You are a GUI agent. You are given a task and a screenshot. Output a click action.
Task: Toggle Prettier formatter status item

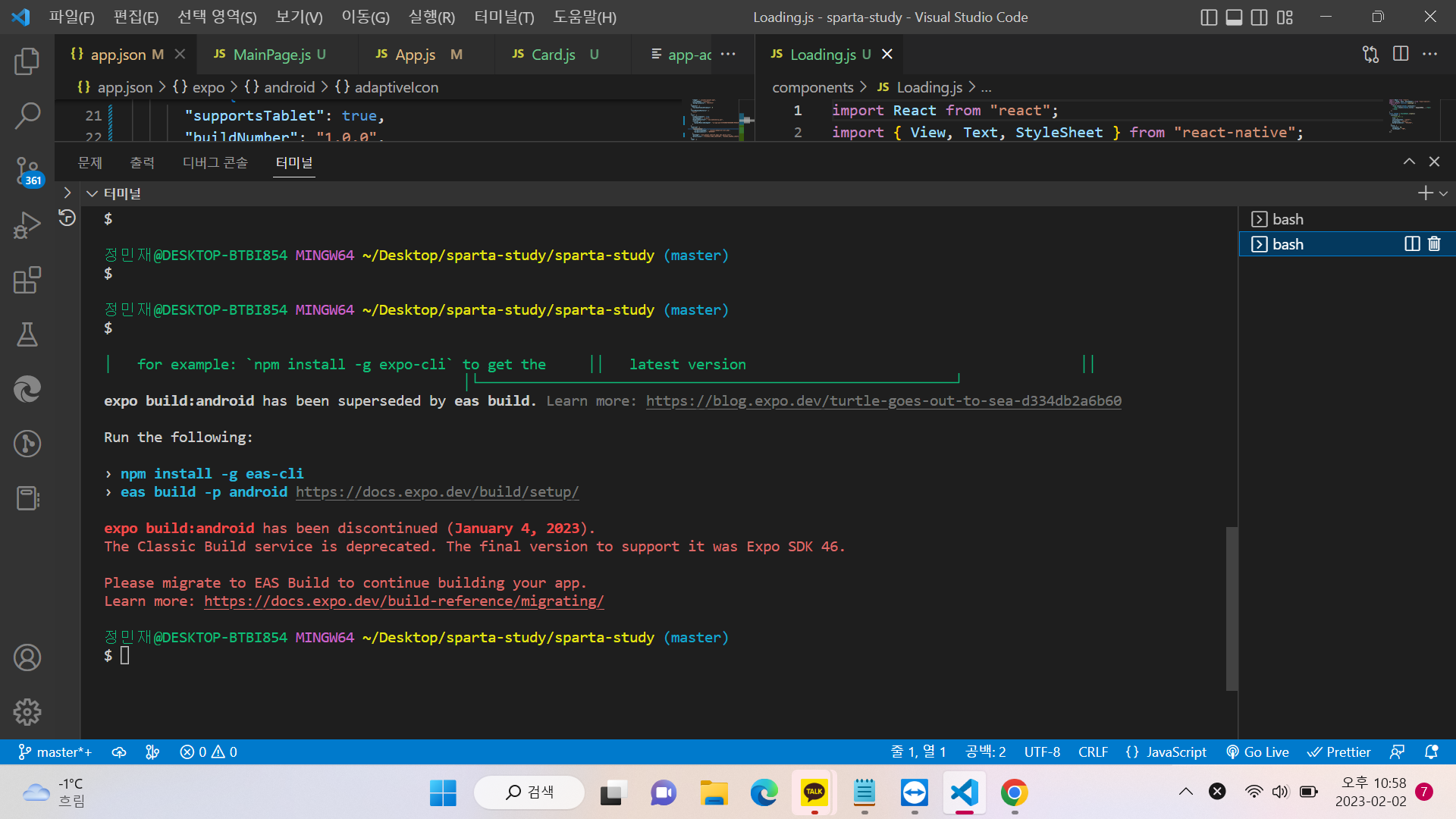tap(1338, 752)
